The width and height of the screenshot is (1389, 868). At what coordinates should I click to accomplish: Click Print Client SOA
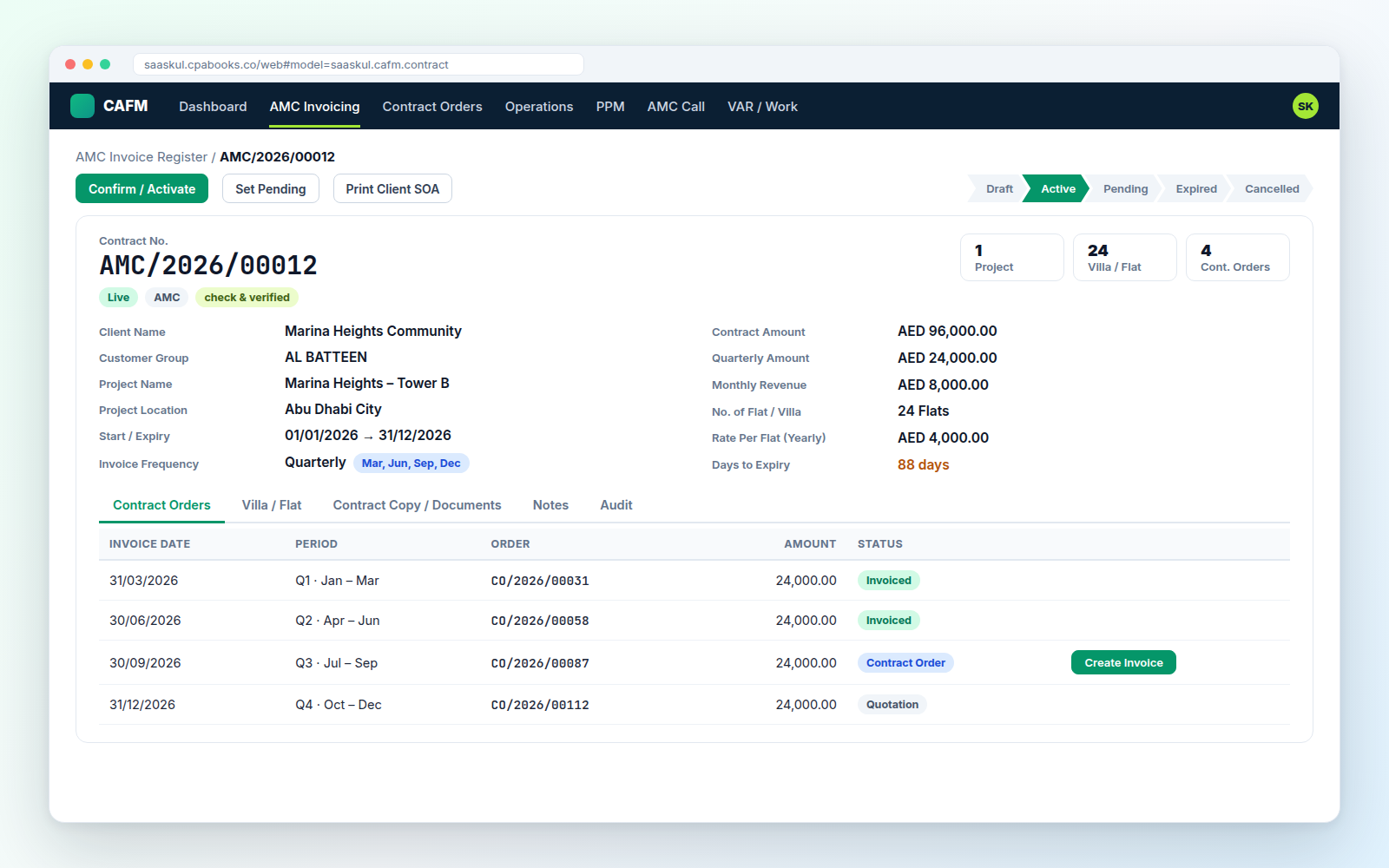392,188
